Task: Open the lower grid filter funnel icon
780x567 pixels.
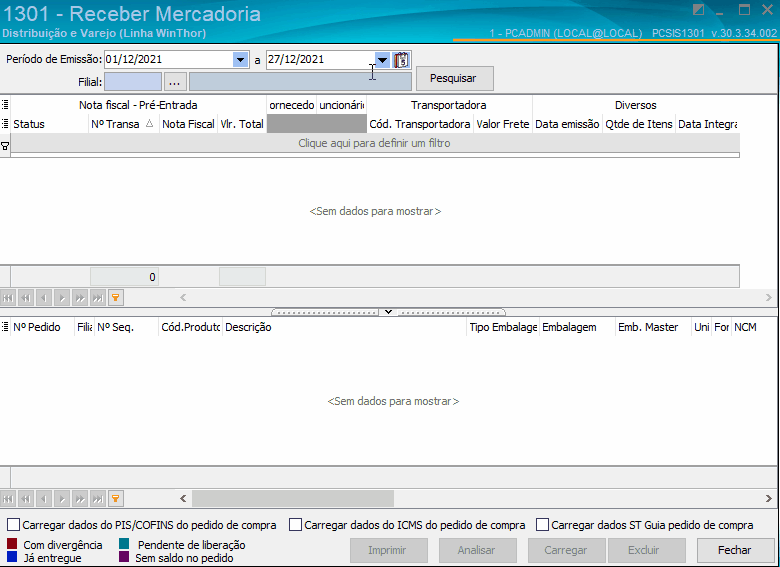Action: [116, 498]
